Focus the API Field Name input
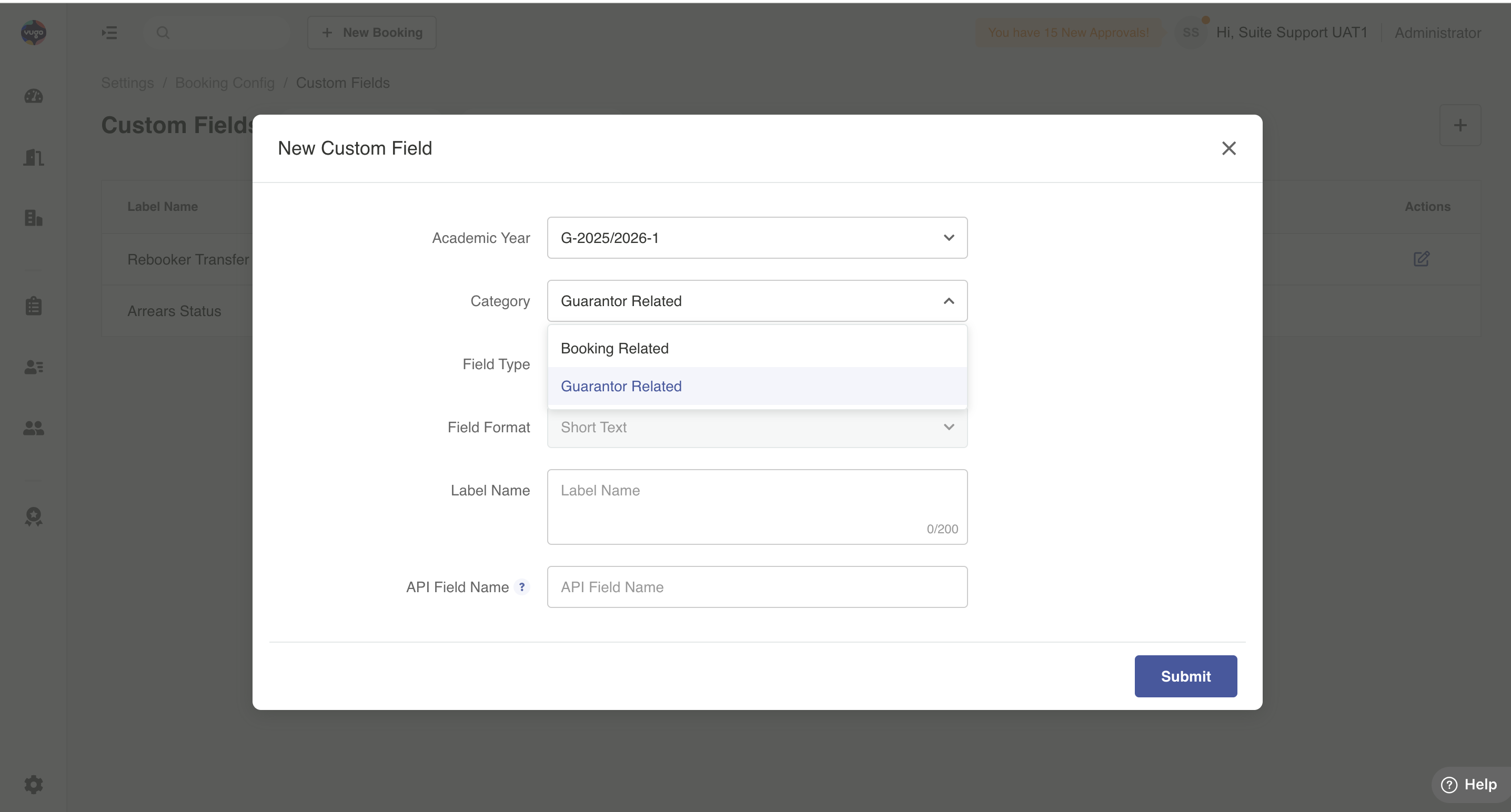The width and height of the screenshot is (1511, 812). (757, 587)
